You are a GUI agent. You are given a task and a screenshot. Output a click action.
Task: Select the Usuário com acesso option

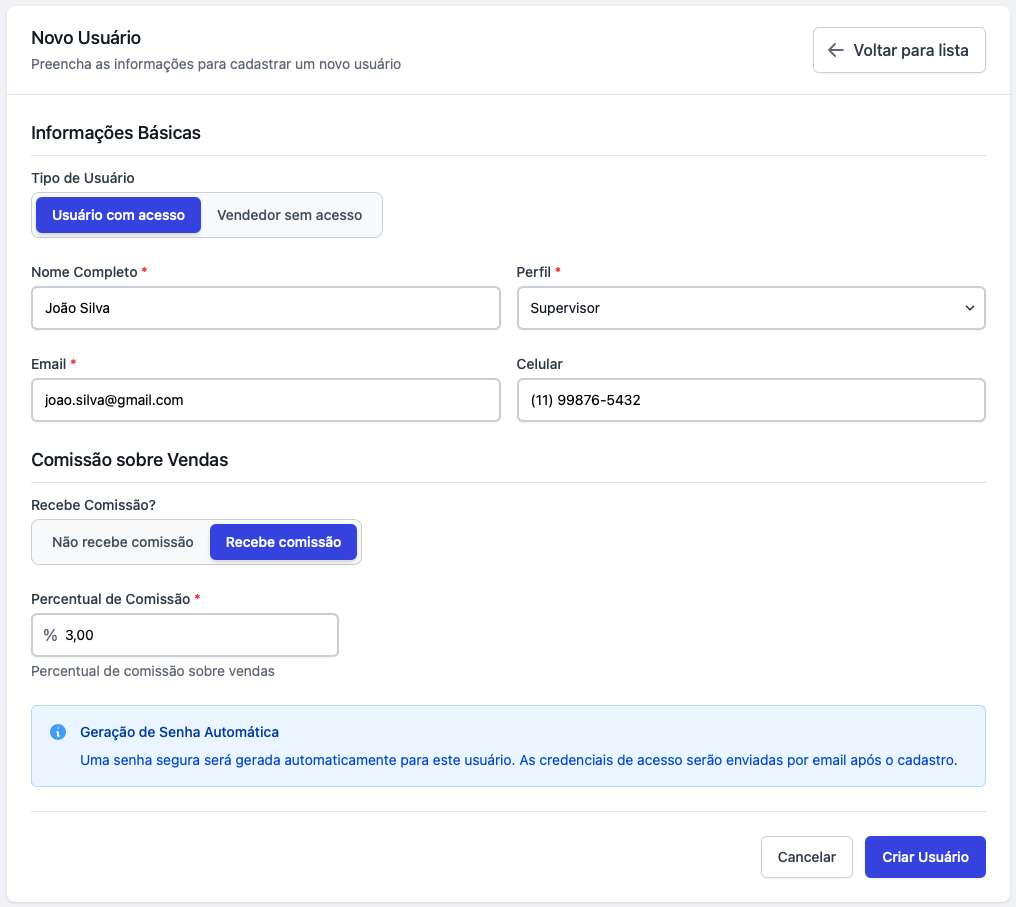118,215
